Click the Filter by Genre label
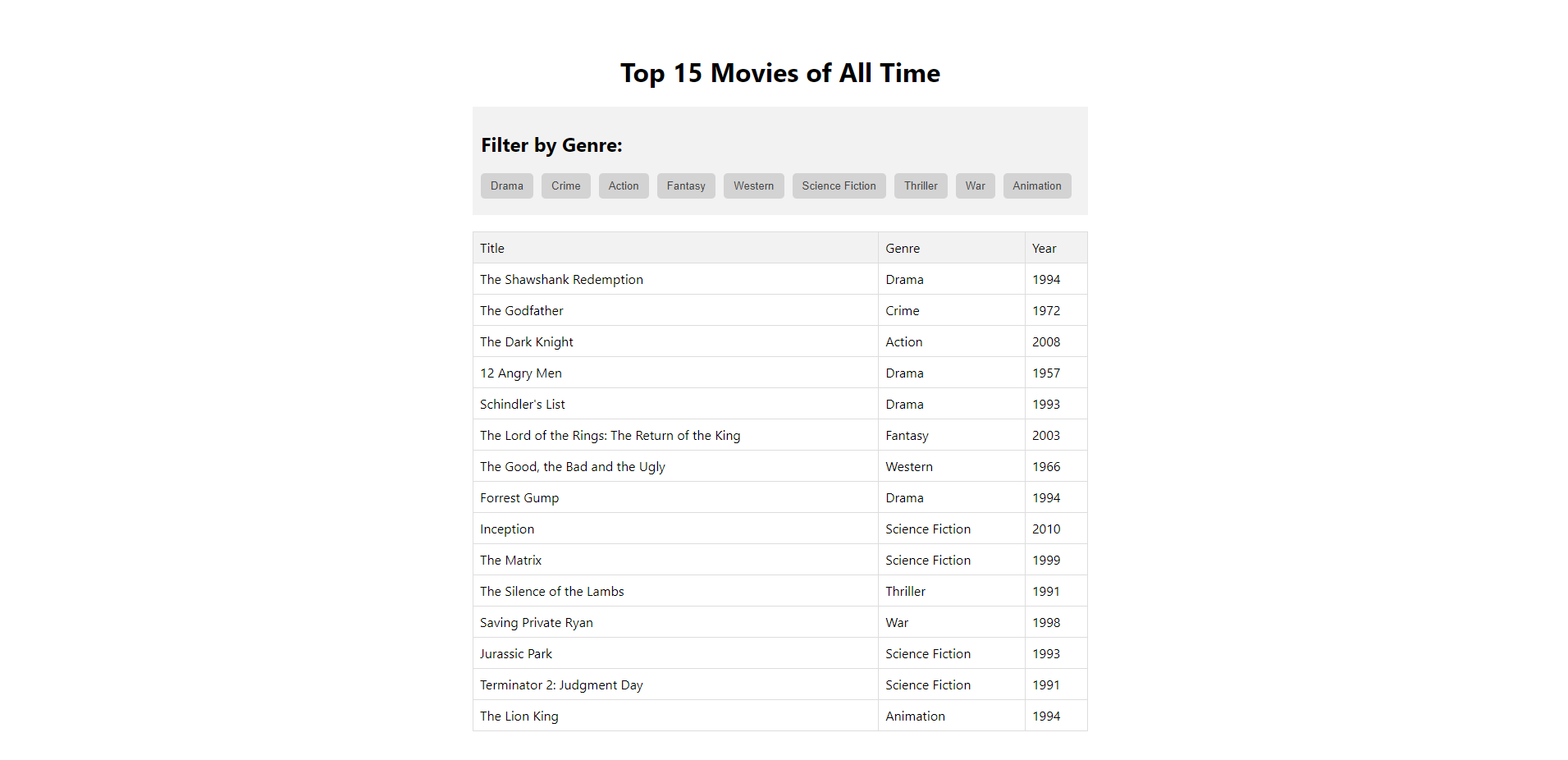The height and width of the screenshot is (760, 1568). tap(551, 145)
